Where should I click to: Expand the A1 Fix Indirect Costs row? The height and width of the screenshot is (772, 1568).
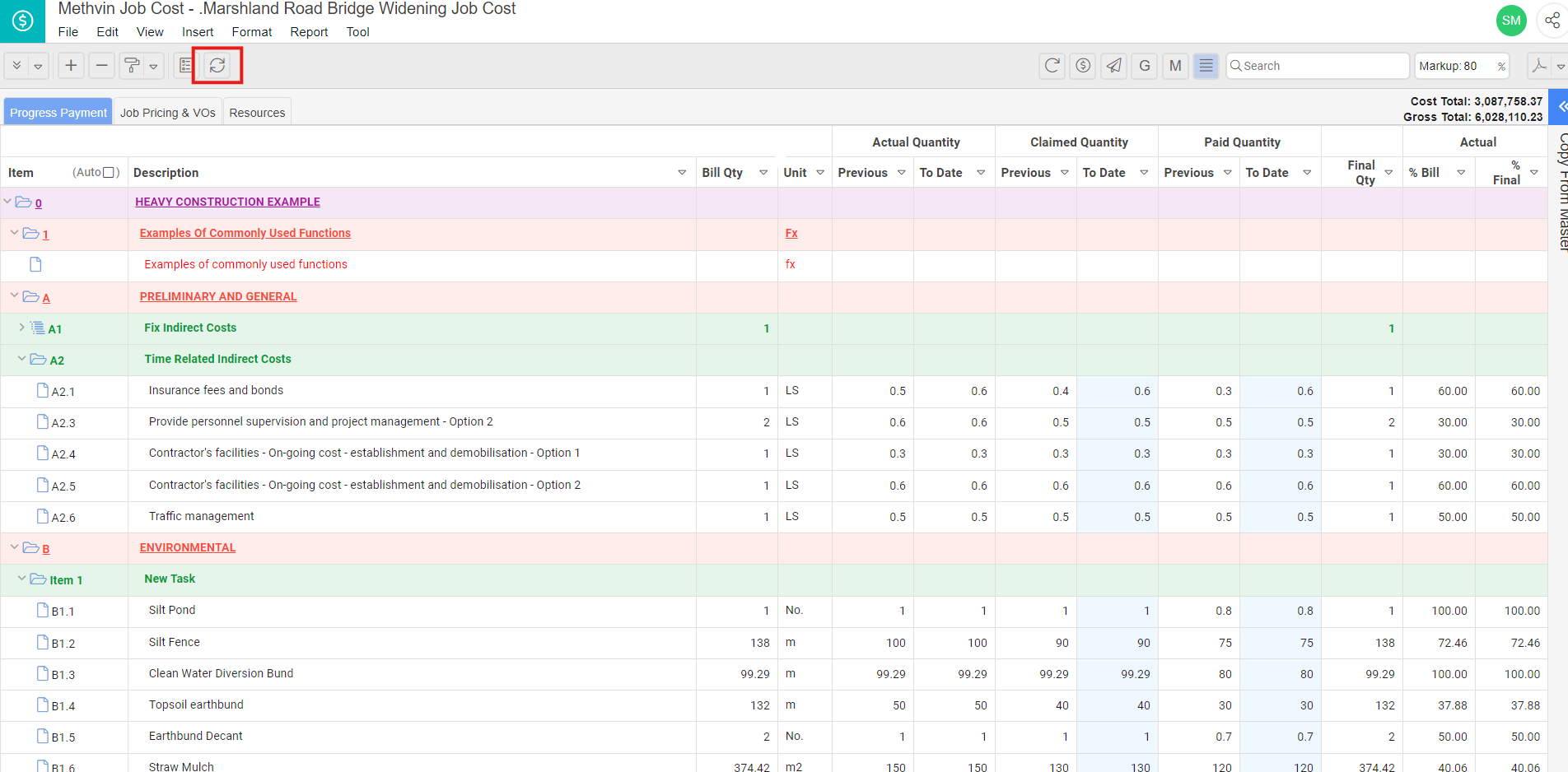[21, 328]
